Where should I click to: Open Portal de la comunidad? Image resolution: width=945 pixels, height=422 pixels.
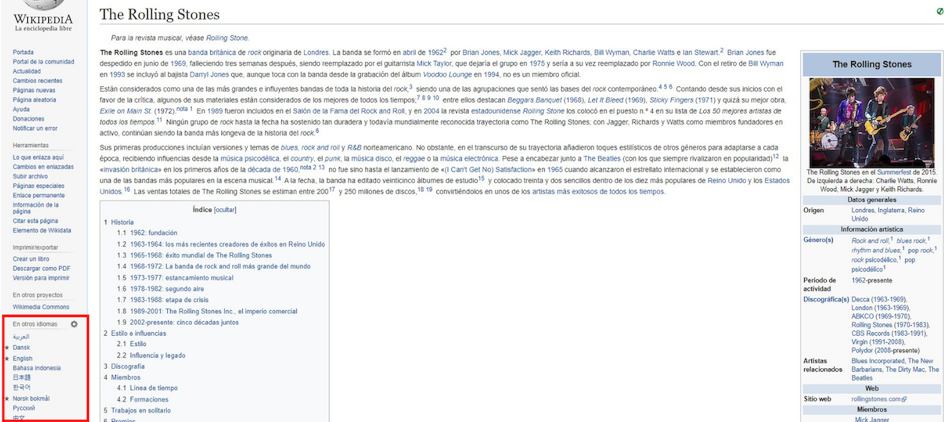[x=43, y=61]
